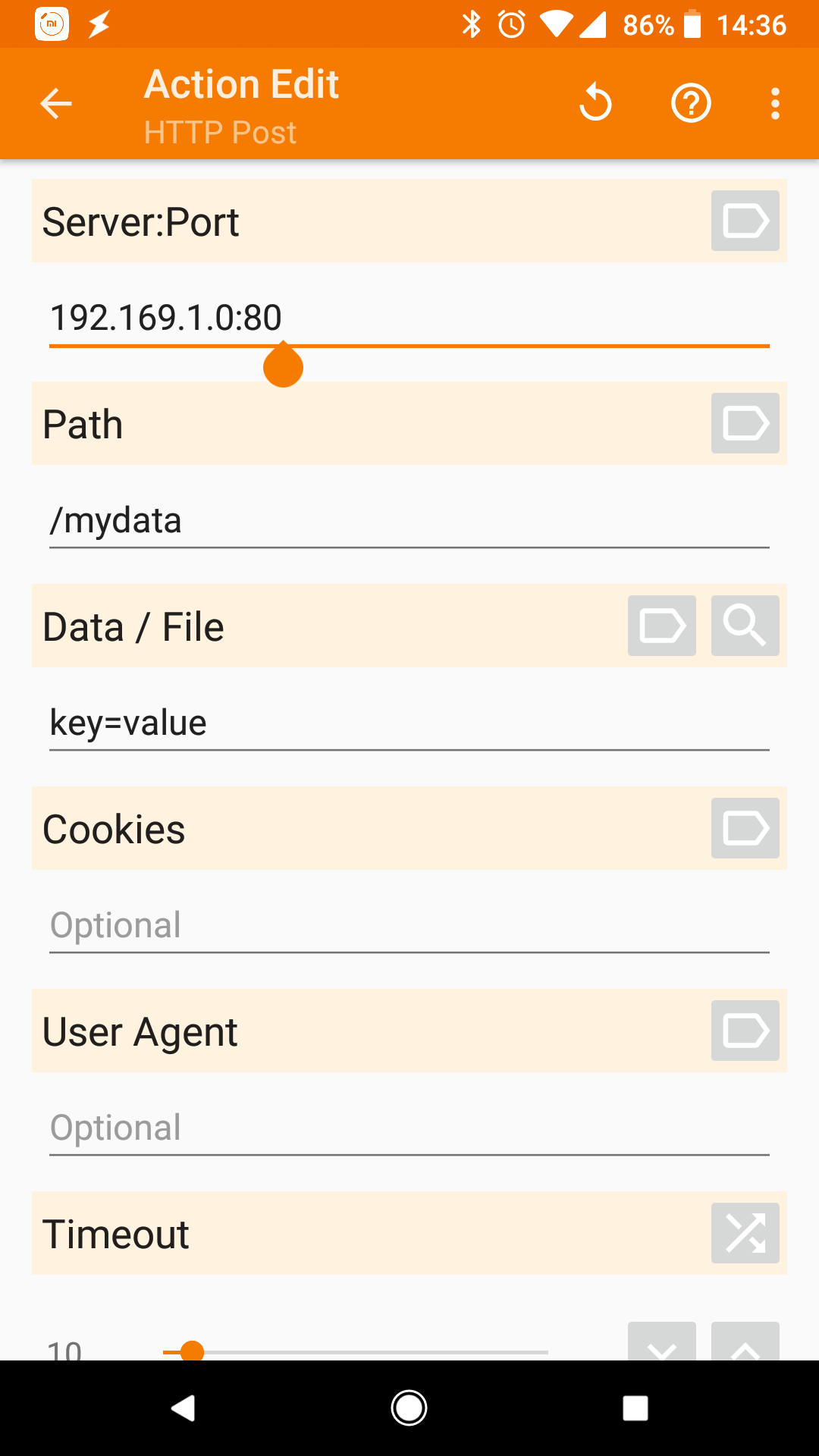Browse files with the magnifier icon
The height and width of the screenshot is (1456, 819).
pyautogui.click(x=745, y=626)
